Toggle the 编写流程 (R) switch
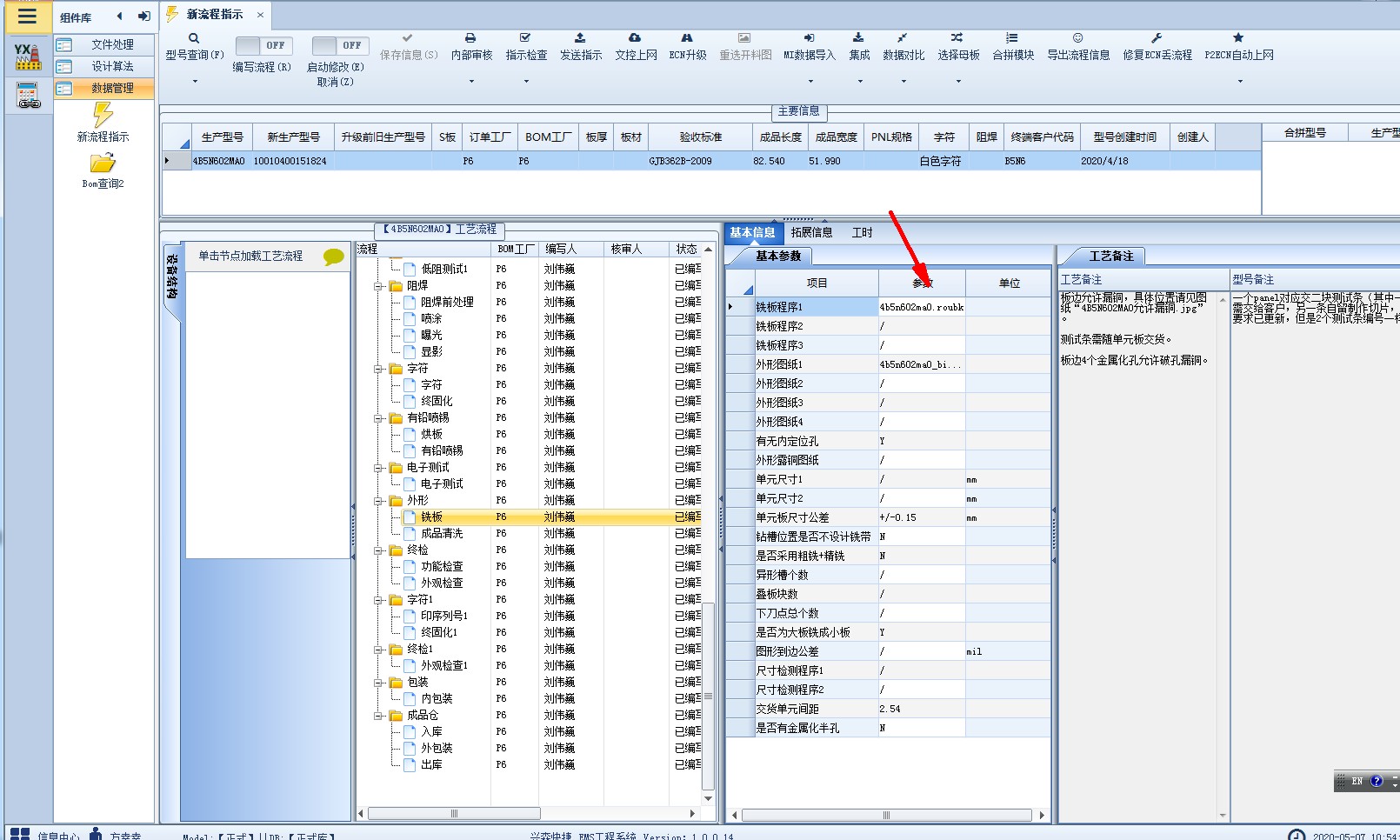The image size is (1400, 840). [263, 45]
